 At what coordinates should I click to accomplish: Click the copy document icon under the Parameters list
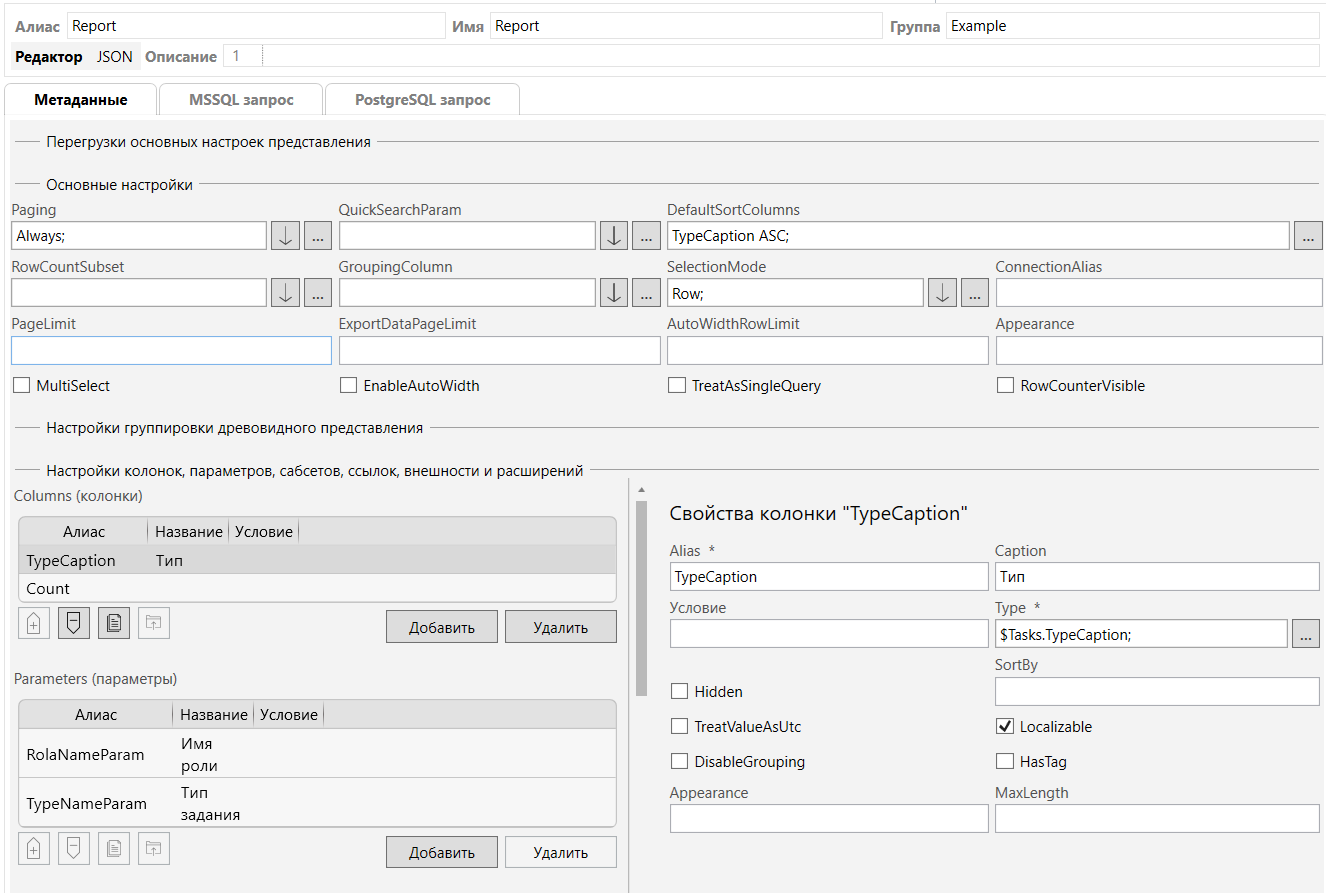pos(114,849)
